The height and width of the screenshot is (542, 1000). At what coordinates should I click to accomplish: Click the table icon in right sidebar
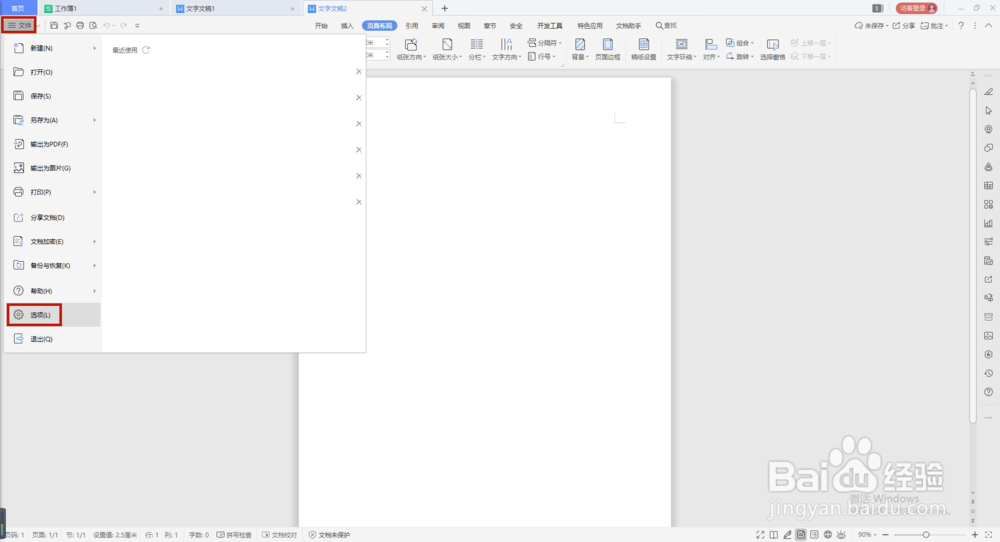(989, 186)
